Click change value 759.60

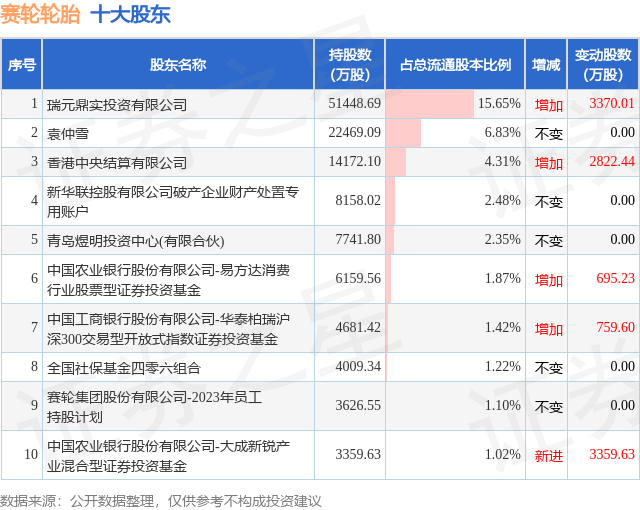[616, 327]
